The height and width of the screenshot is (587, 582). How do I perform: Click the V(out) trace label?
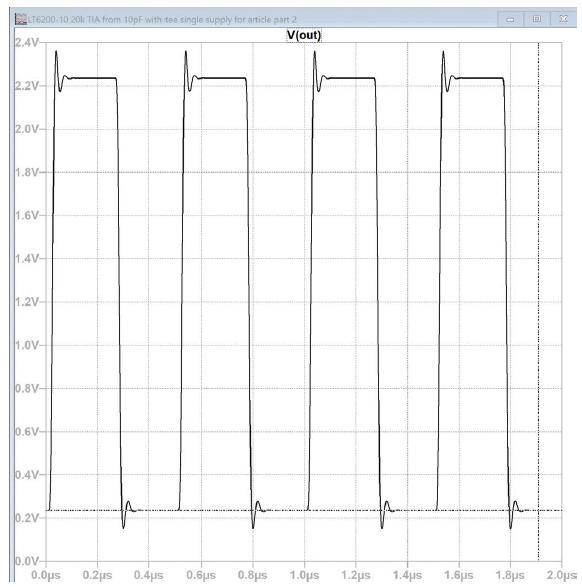304,35
